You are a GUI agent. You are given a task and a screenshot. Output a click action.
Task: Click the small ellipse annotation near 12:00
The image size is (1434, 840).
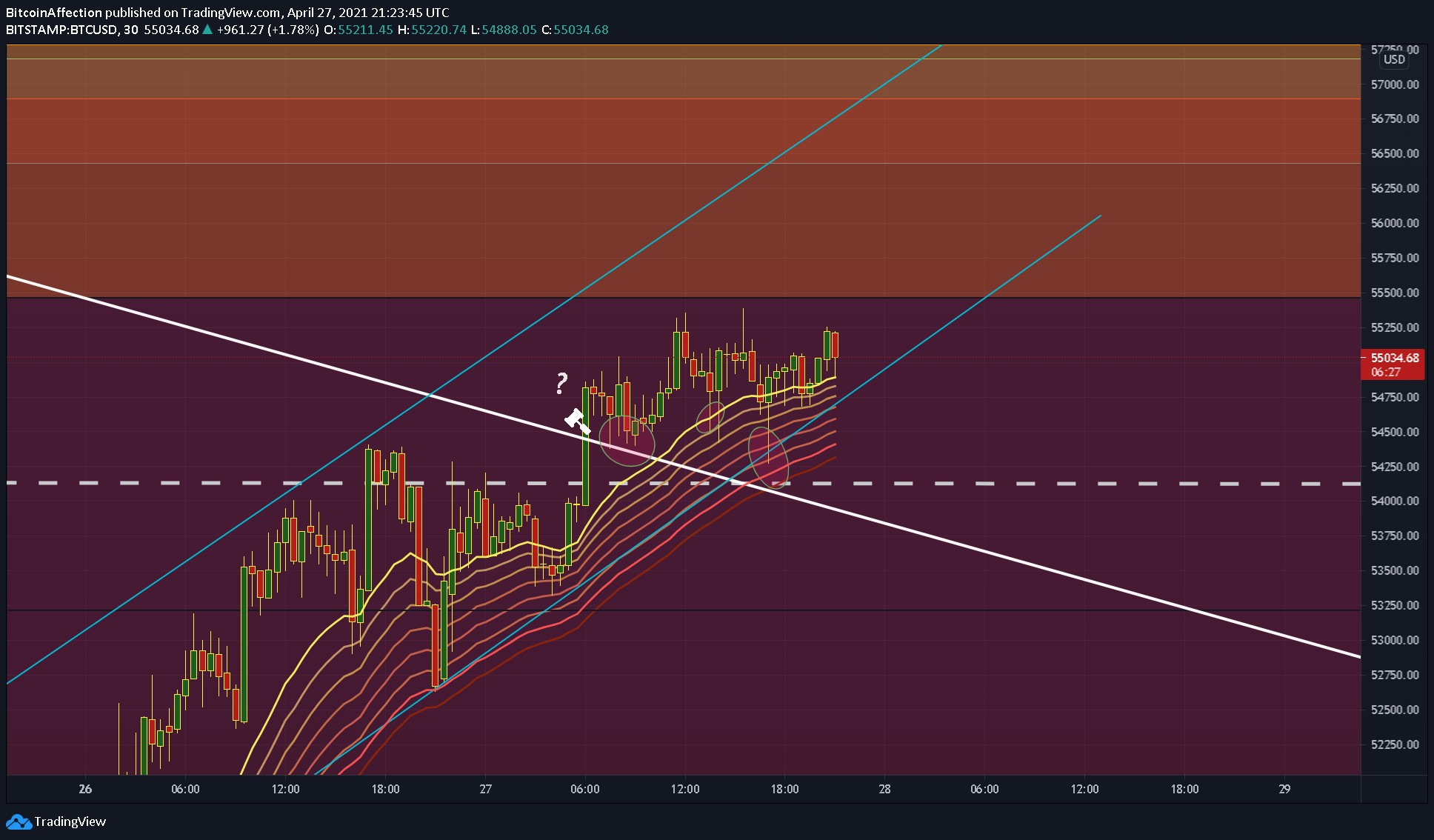(710, 418)
